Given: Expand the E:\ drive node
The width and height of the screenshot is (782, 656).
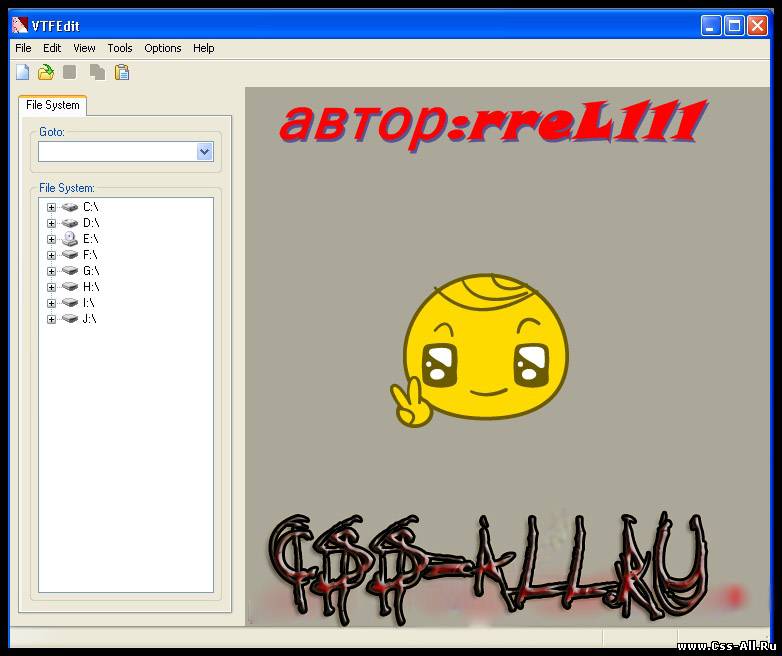Looking at the screenshot, I should 51,239.
